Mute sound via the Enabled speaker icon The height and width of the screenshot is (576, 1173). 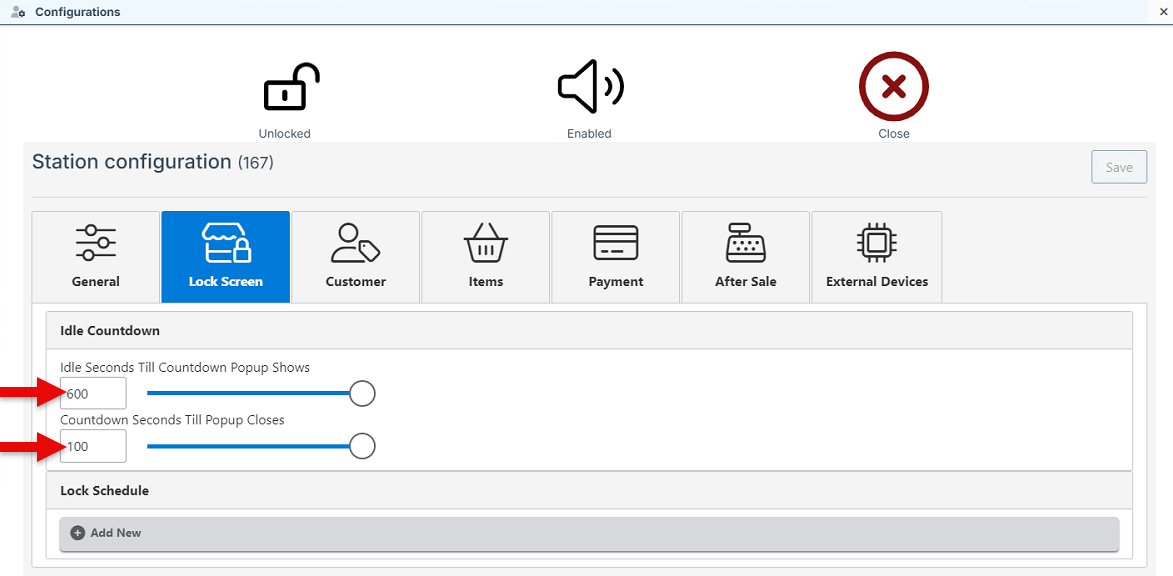tap(590, 87)
